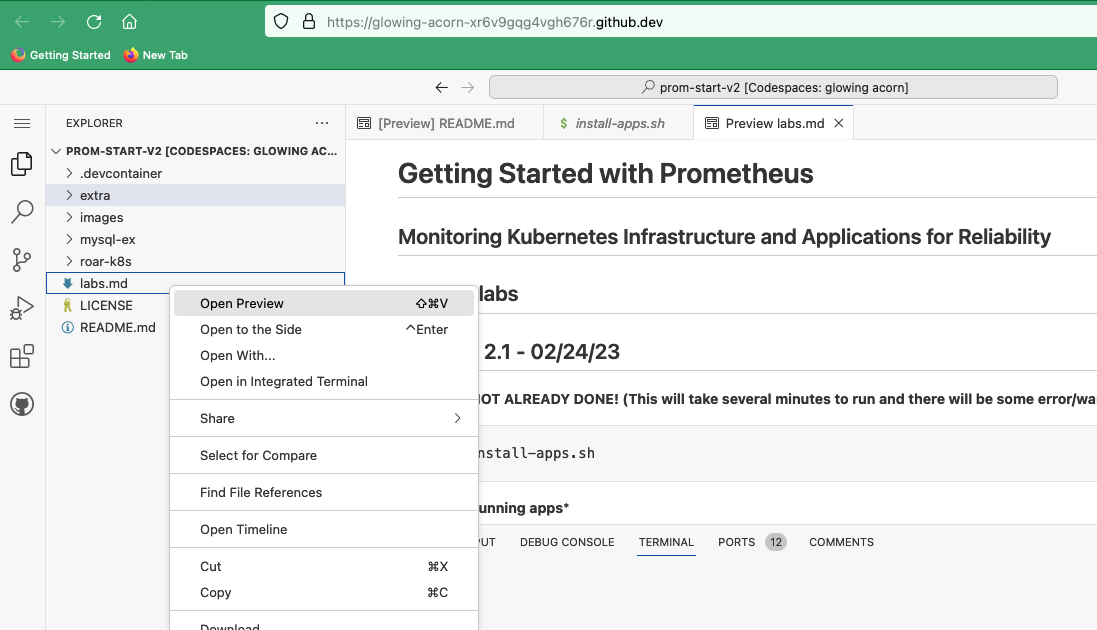Expand the mysql-ex folder
The height and width of the screenshot is (630, 1097).
coord(107,239)
